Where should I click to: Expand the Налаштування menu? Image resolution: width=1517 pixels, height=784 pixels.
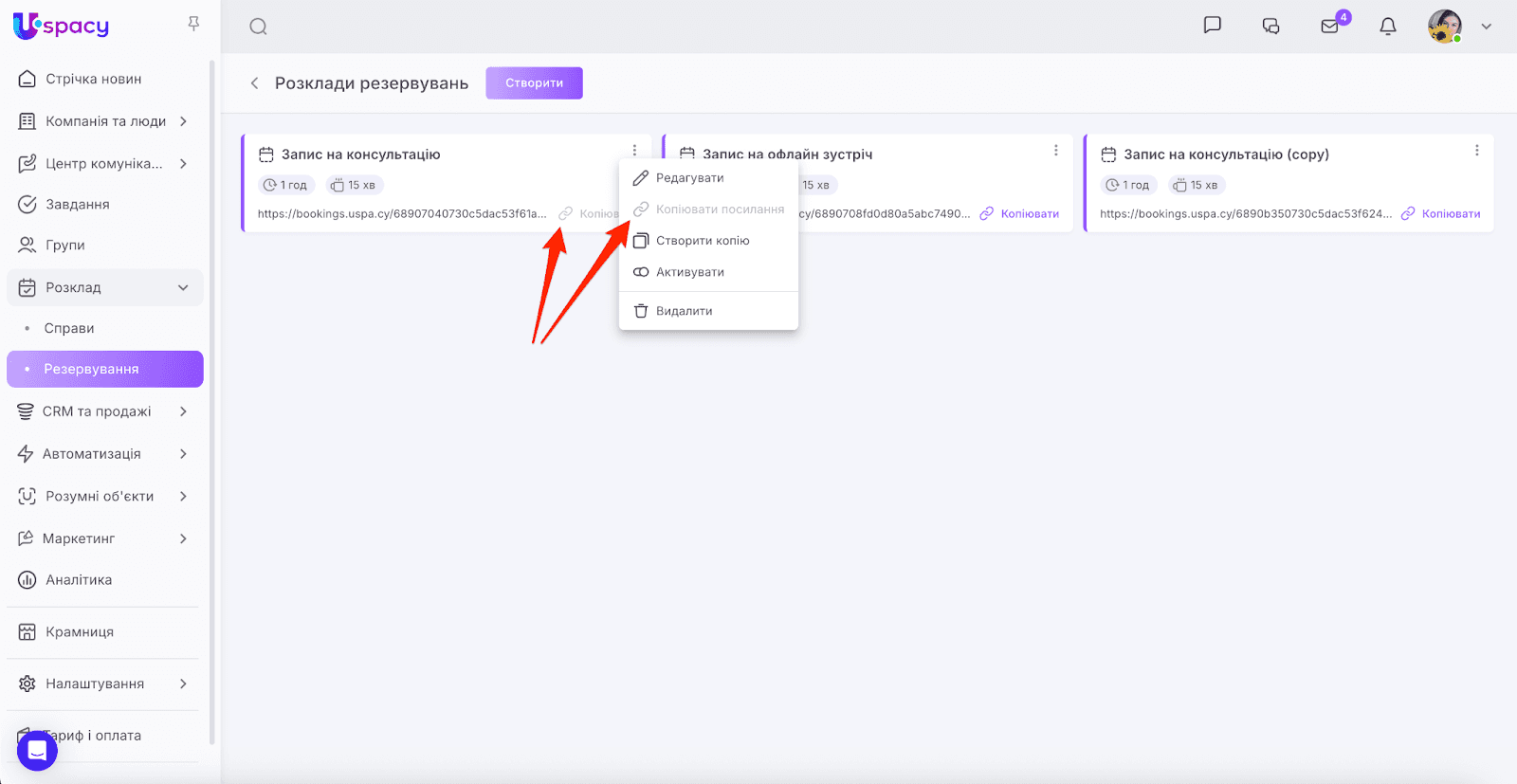pos(183,684)
